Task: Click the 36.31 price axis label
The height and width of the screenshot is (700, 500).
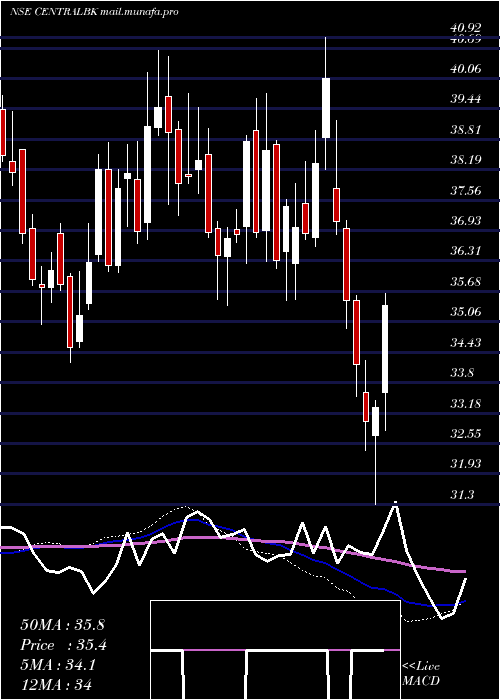Action: pos(467,251)
